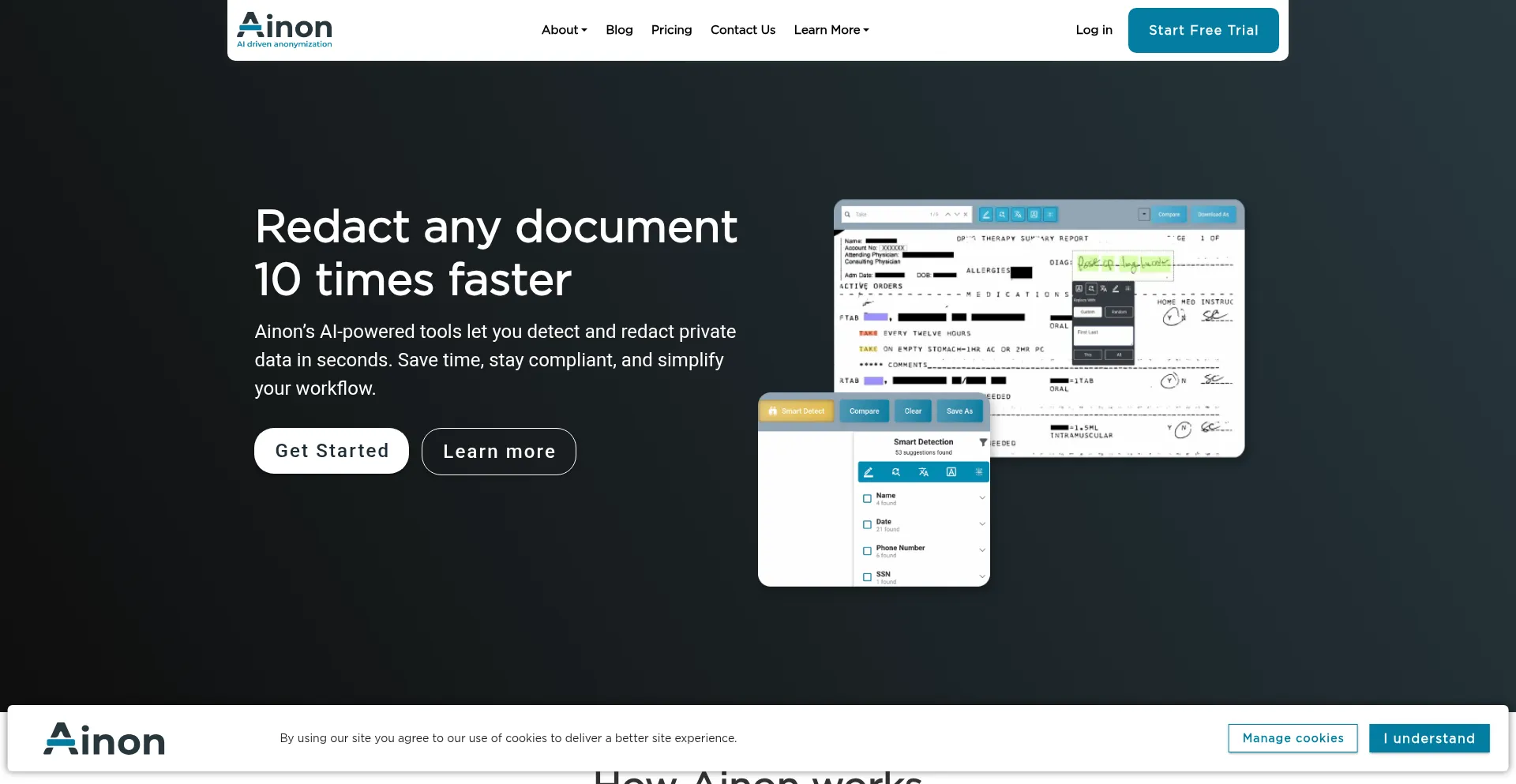The image size is (1516, 784).
Task: Click the Start Free Trial button
Action: [1203, 30]
